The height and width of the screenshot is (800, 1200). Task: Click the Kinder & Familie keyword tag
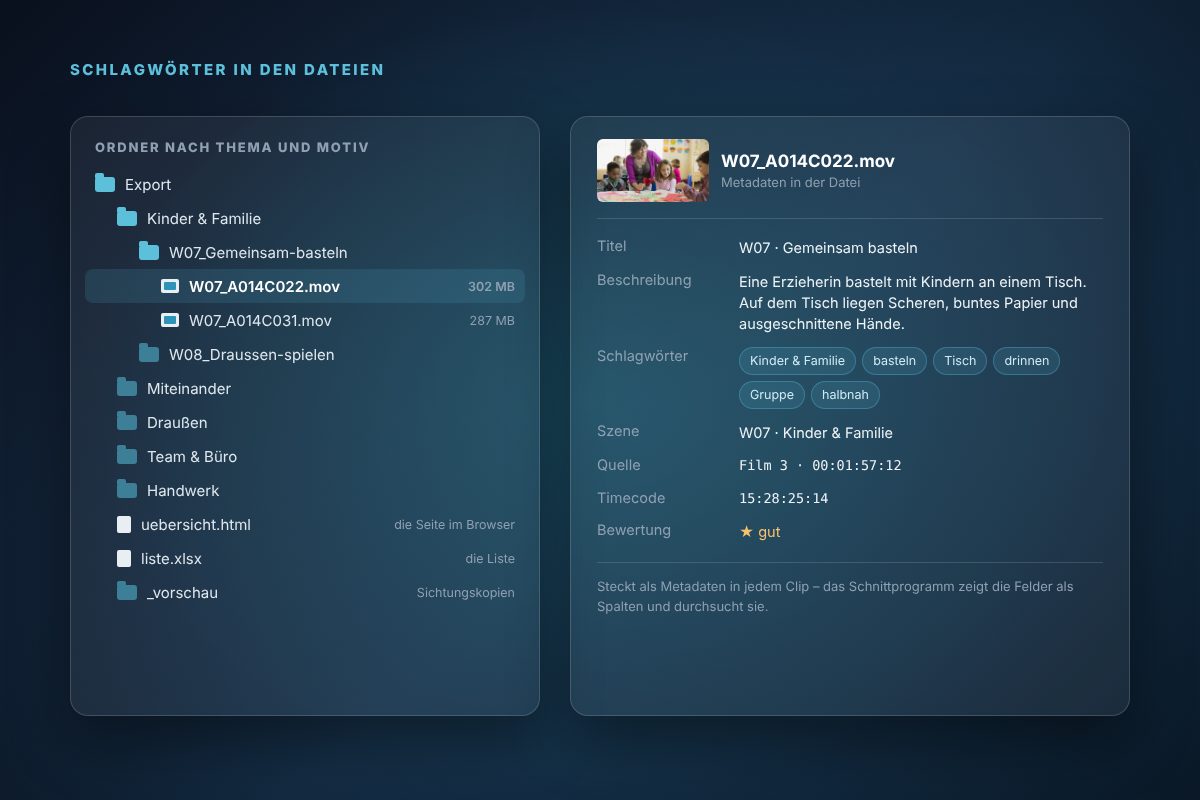click(797, 361)
